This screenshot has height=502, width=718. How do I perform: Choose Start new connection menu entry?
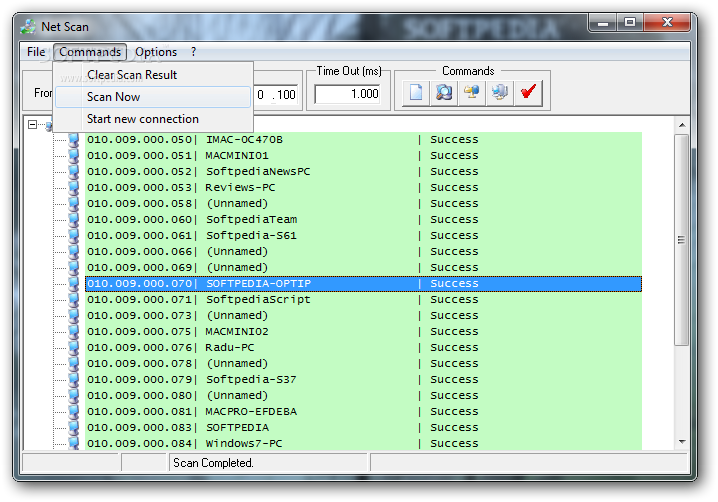tap(153, 119)
